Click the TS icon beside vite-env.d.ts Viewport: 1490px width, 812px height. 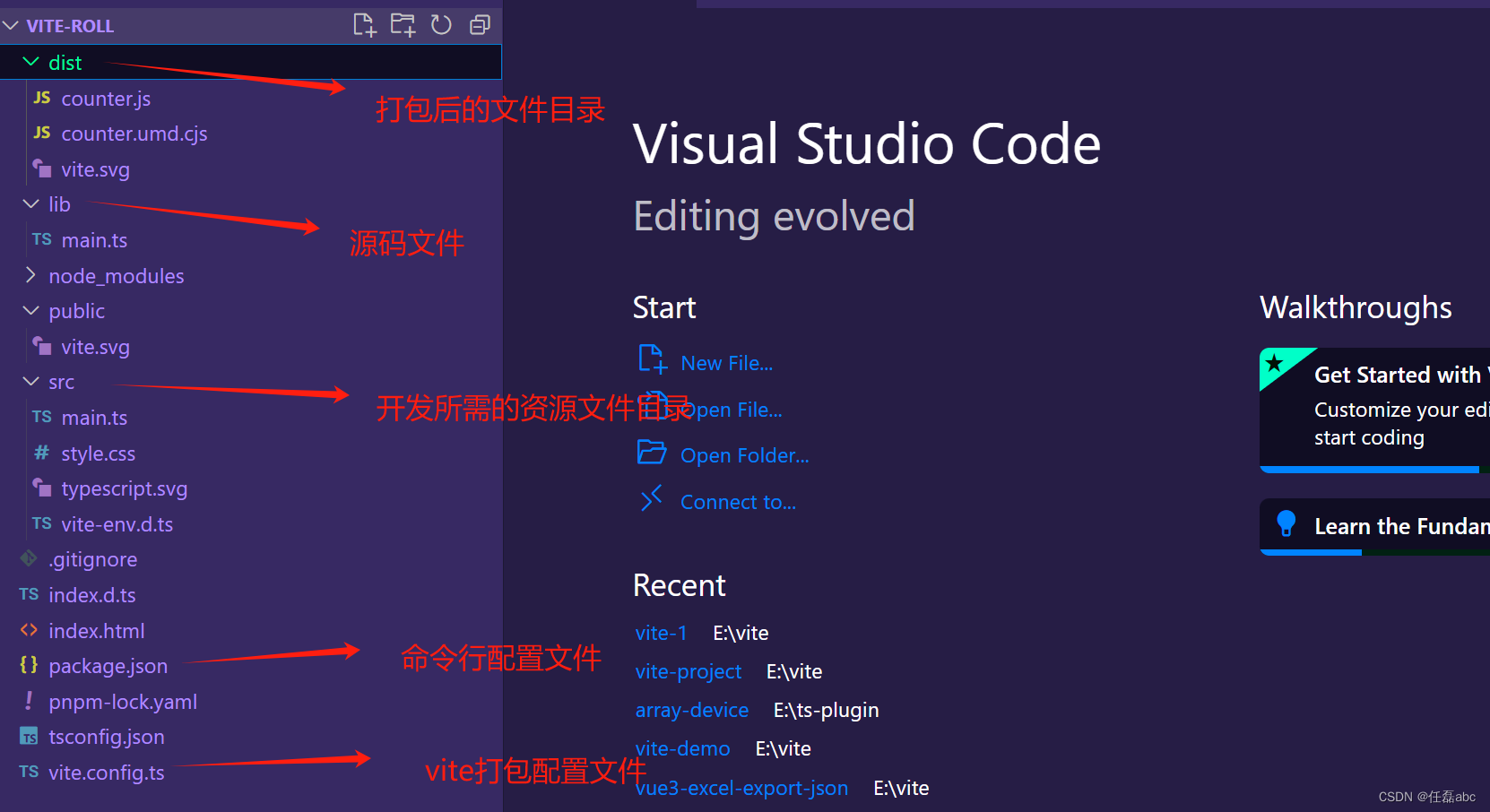click(x=42, y=523)
